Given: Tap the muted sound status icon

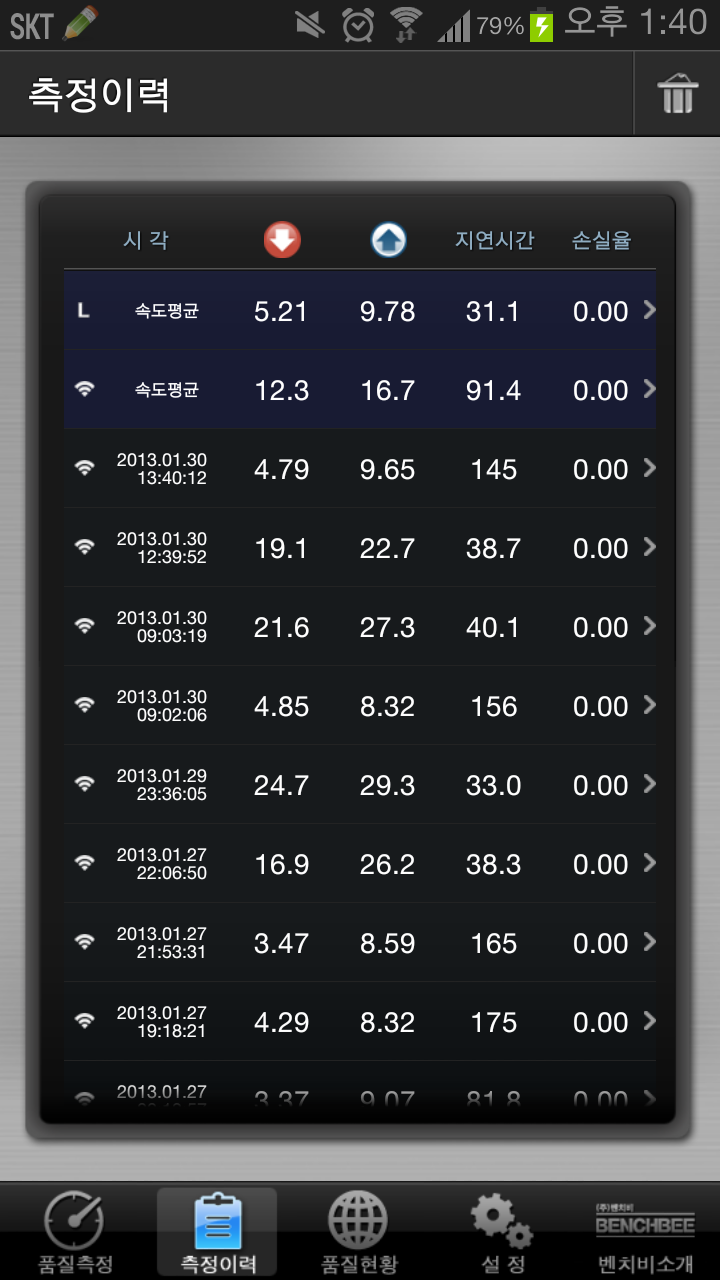Looking at the screenshot, I should pyautogui.click(x=311, y=24).
